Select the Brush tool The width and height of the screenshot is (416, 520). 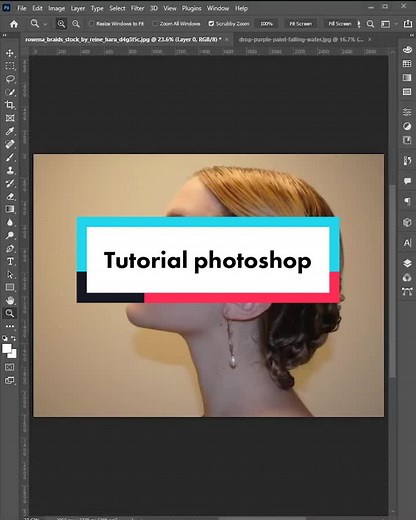click(x=10, y=157)
